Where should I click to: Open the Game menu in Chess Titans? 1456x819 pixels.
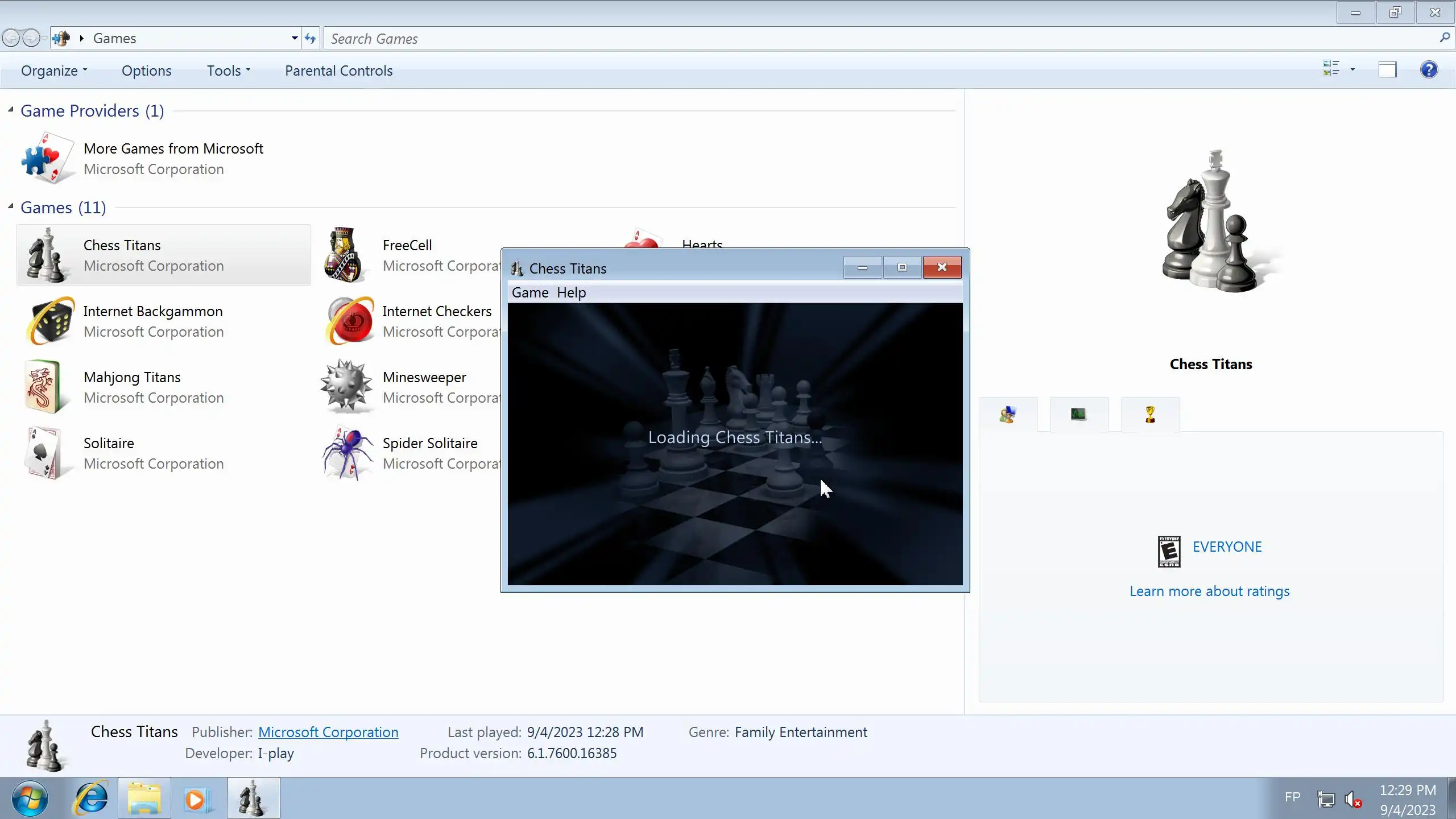(x=530, y=292)
